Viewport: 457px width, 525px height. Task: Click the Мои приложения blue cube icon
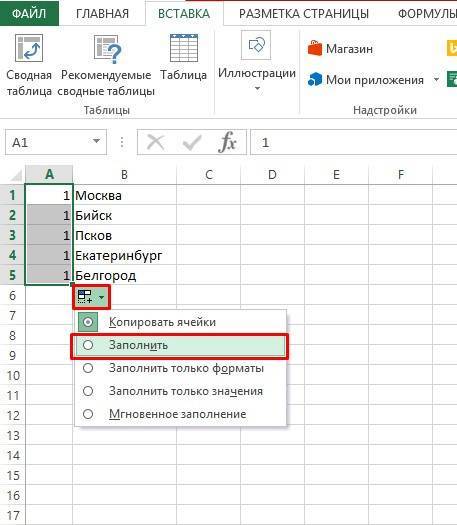tap(315, 80)
